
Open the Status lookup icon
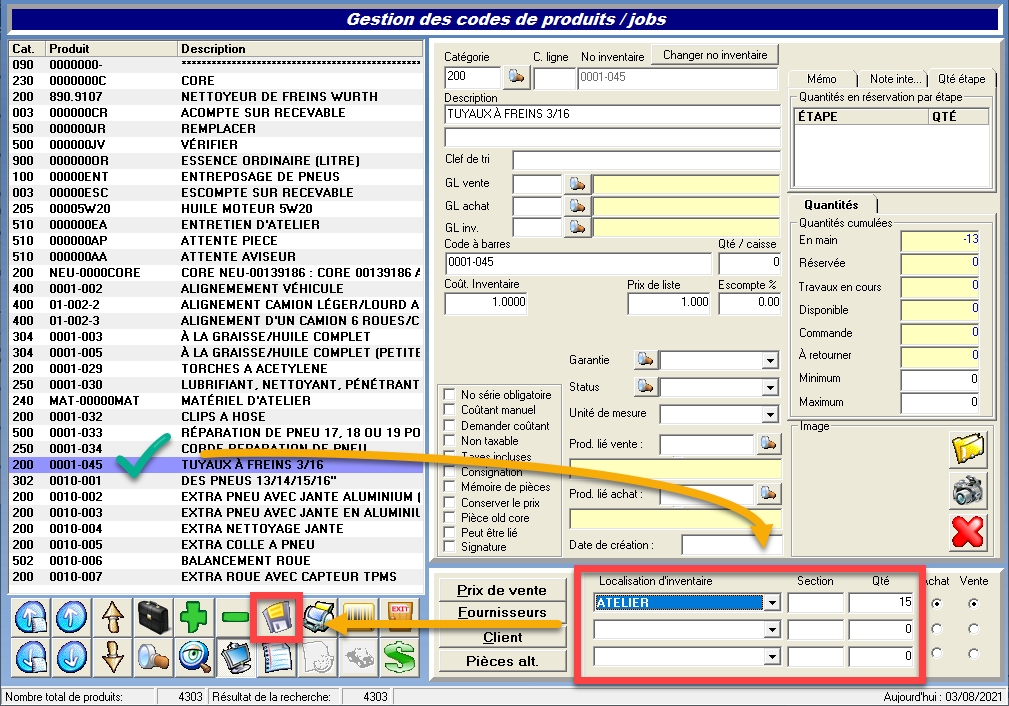[x=645, y=386]
